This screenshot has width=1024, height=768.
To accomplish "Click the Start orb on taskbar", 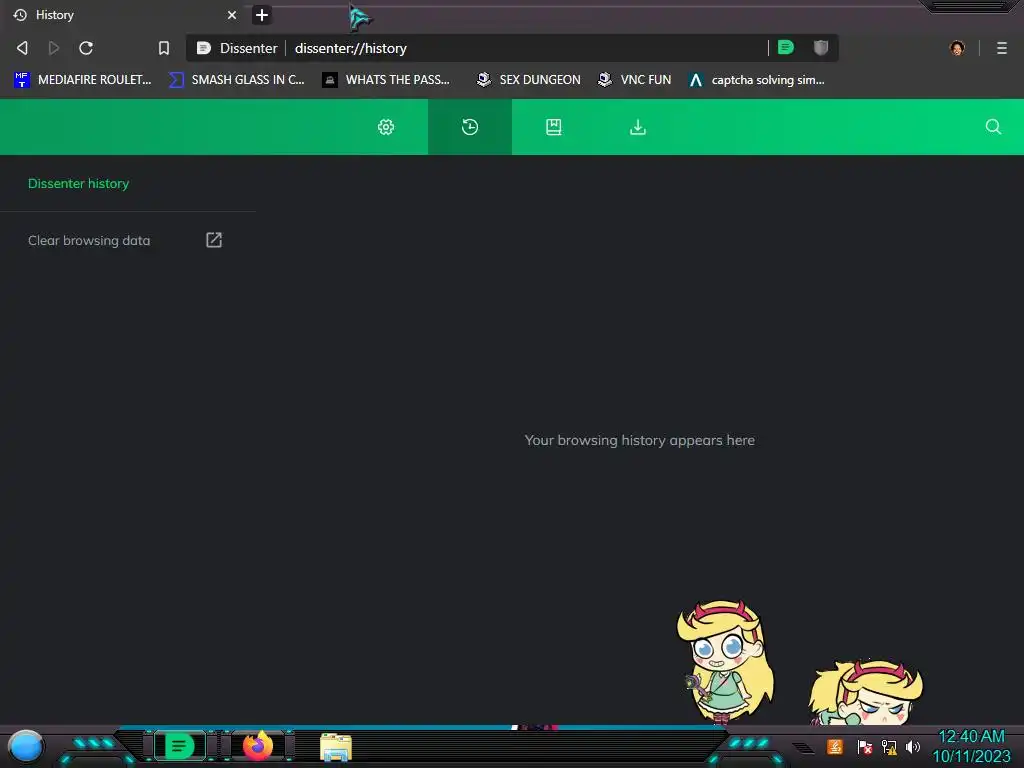I will (x=26, y=747).
